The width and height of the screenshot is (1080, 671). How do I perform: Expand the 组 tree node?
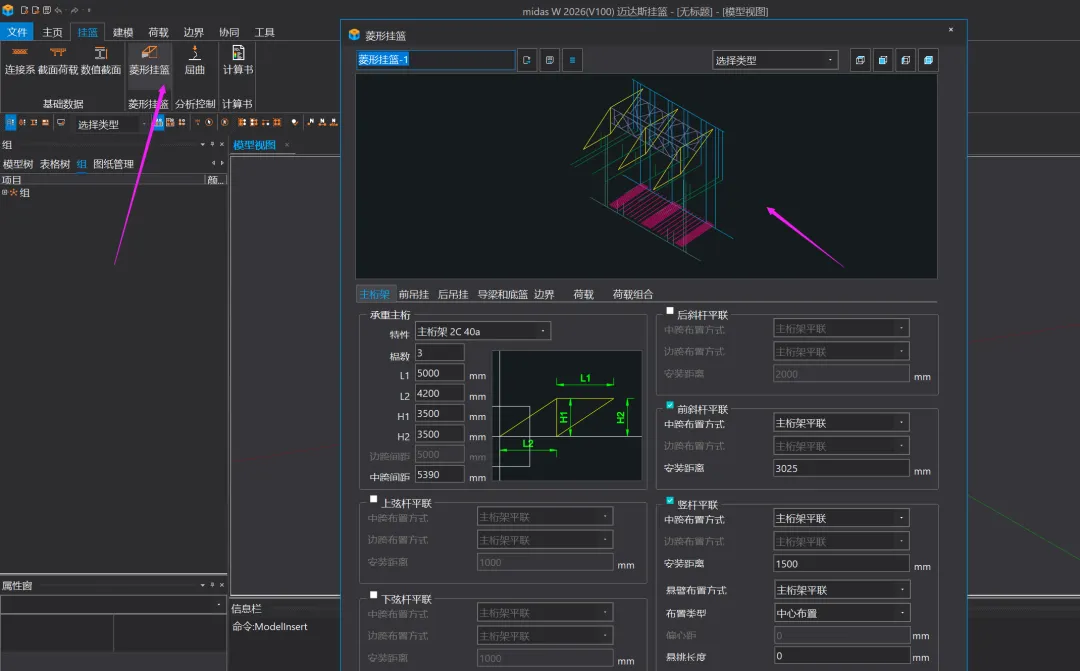[x=5, y=192]
